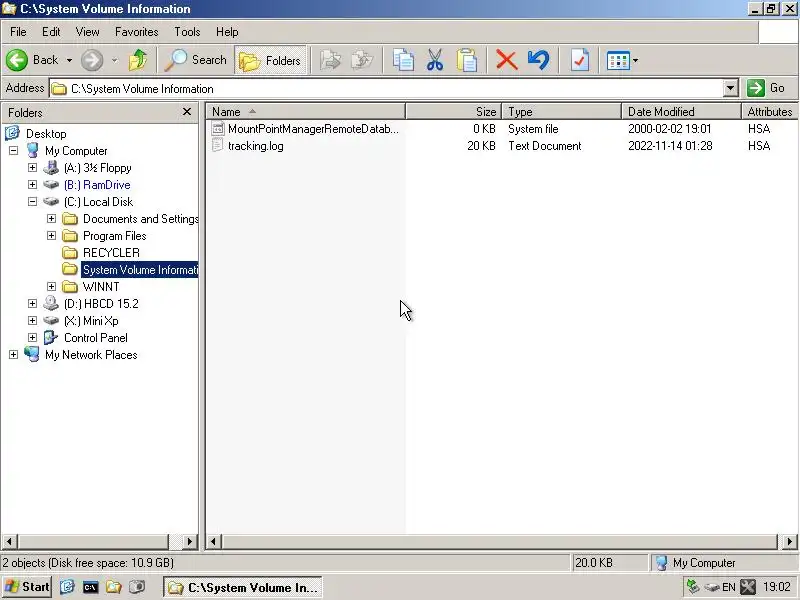
Task: Open the Forward history dropdown arrow
Action: tap(114, 60)
